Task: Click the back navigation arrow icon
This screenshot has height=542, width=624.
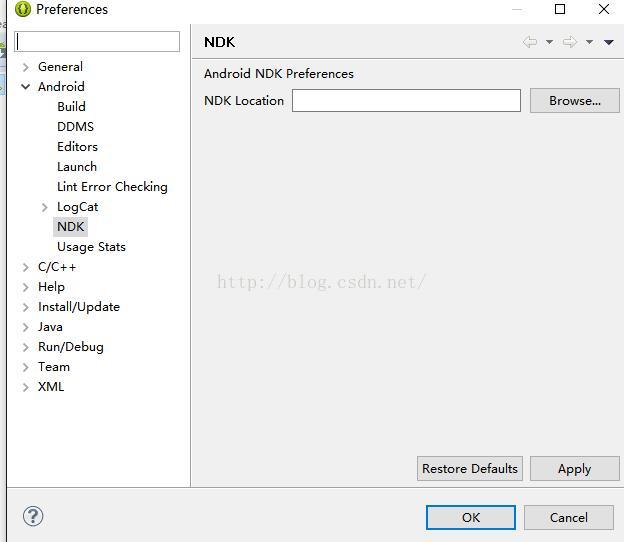Action: 530,42
